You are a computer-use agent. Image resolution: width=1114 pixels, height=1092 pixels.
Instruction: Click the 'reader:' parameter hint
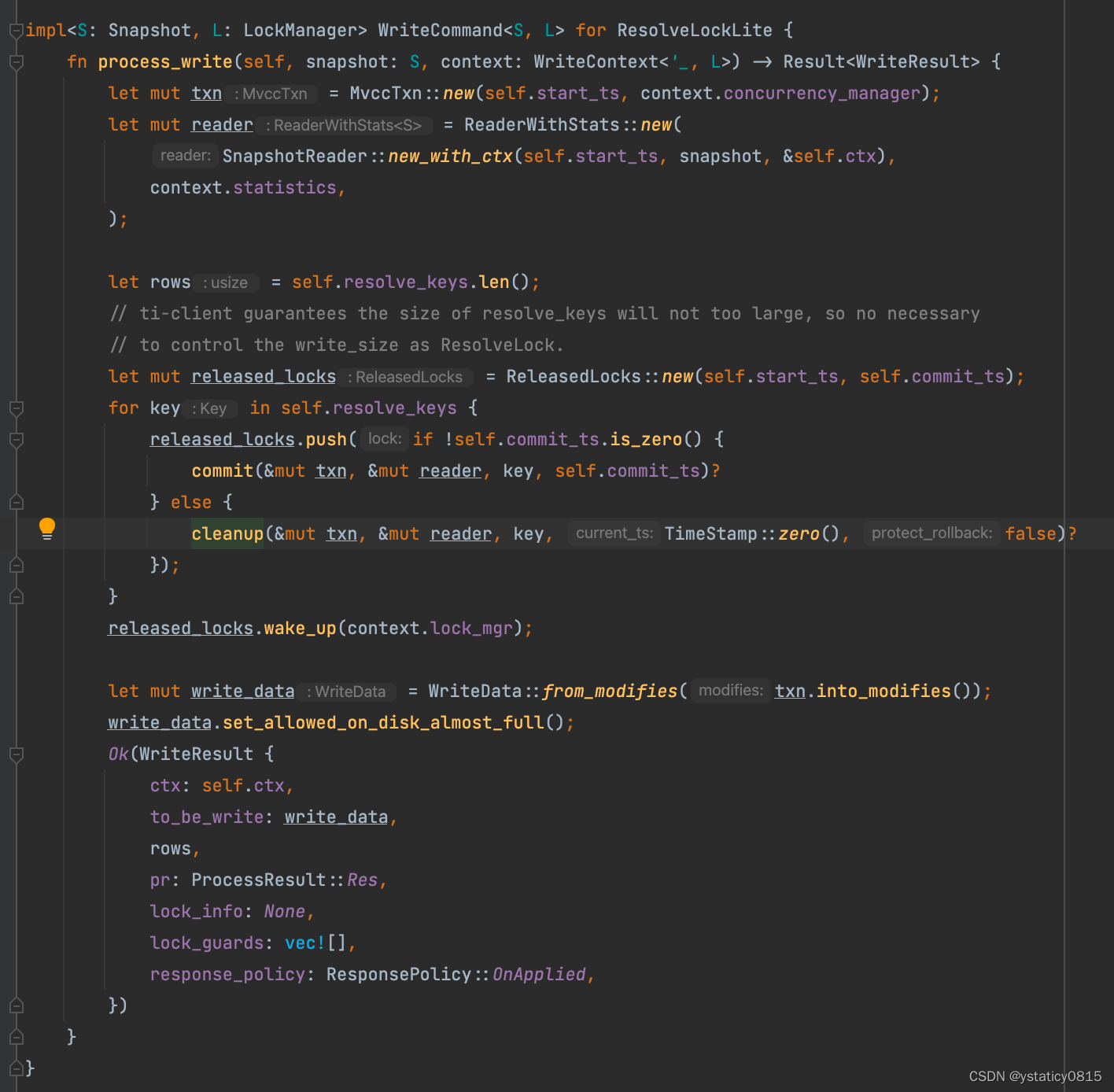coord(185,156)
